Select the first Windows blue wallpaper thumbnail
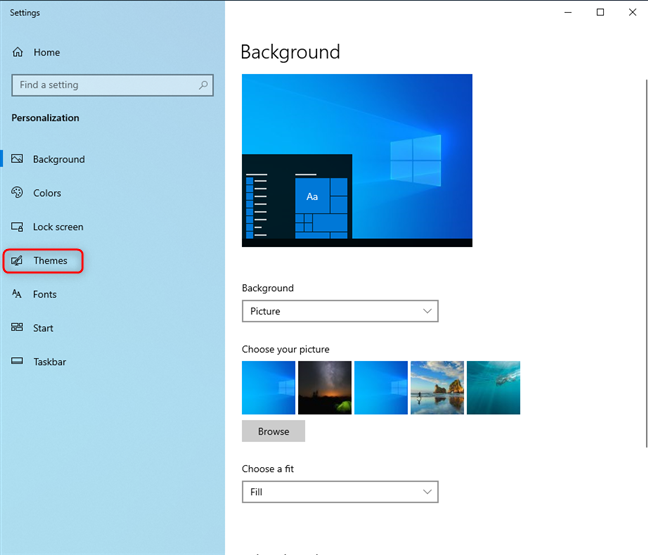The height and width of the screenshot is (555, 648). (x=268, y=387)
